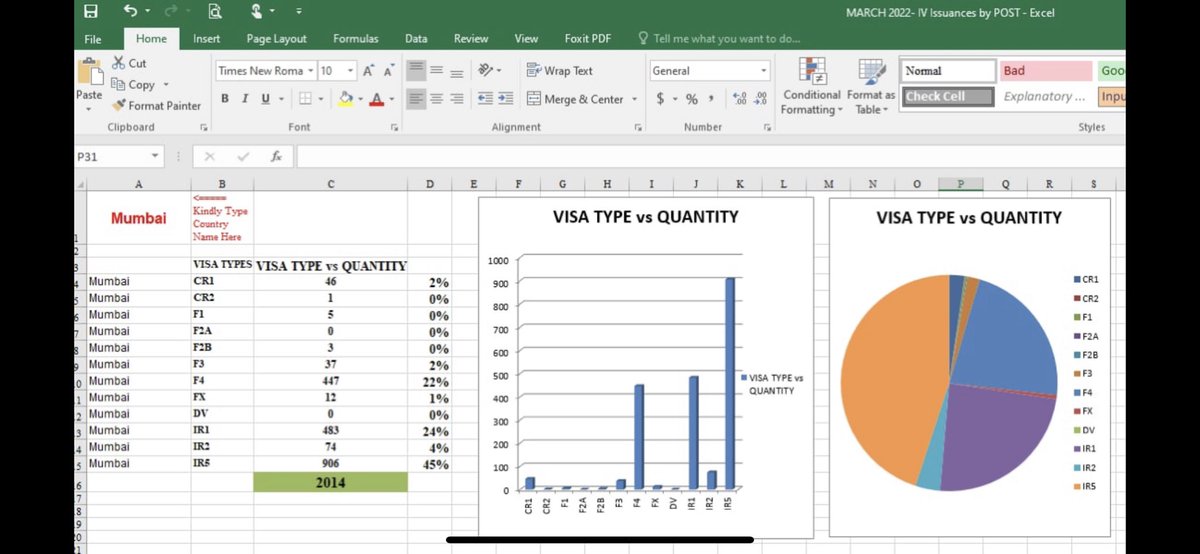Viewport: 1200px width, 554px height.
Task: Click the Enter checkmark in formula bar
Action: pyautogui.click(x=242, y=157)
